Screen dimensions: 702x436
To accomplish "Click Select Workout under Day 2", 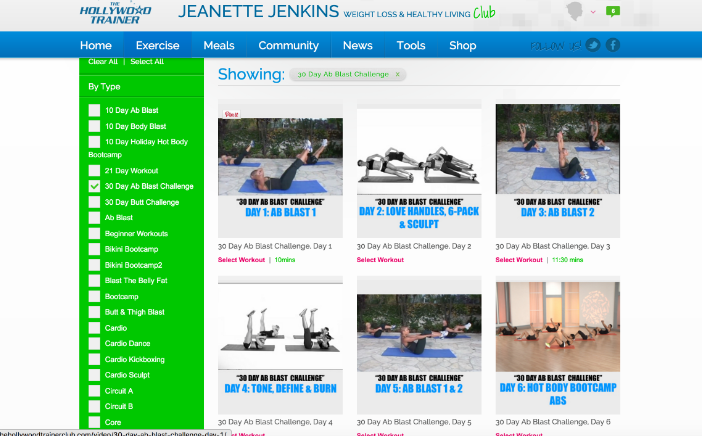I will pyautogui.click(x=380, y=260).
